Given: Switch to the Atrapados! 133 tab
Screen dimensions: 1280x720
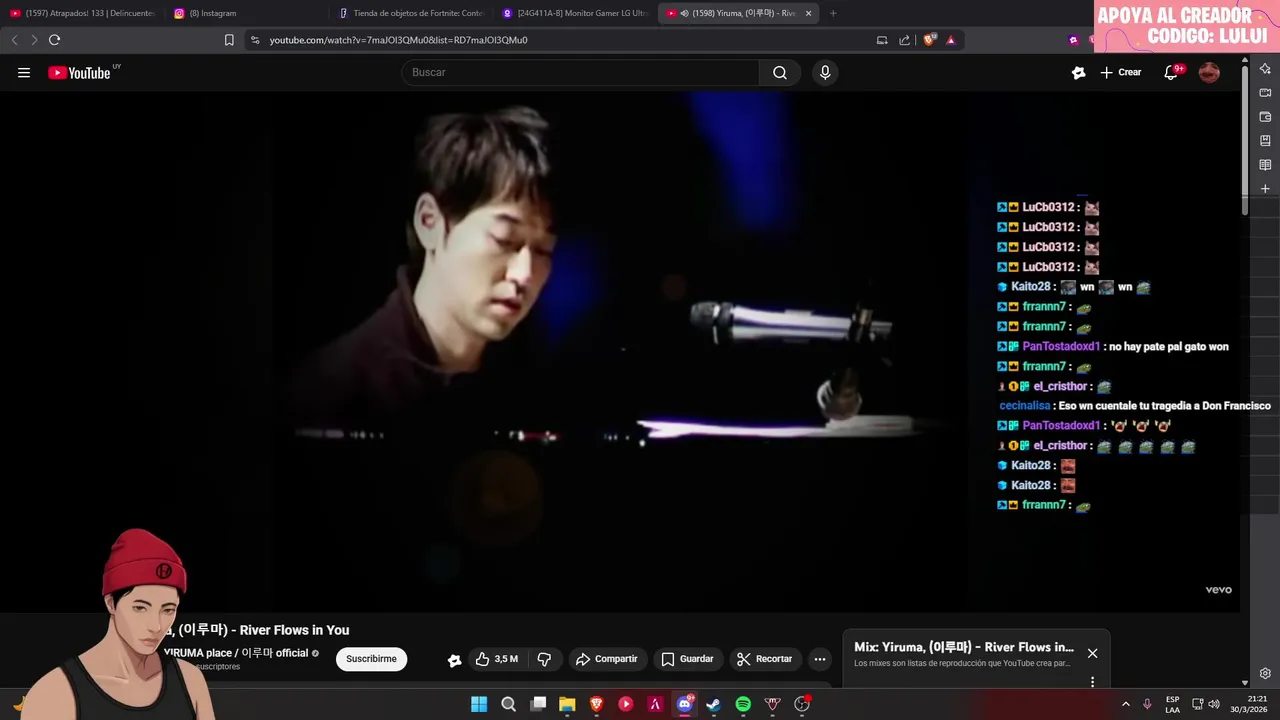Looking at the screenshot, I should click(82, 13).
